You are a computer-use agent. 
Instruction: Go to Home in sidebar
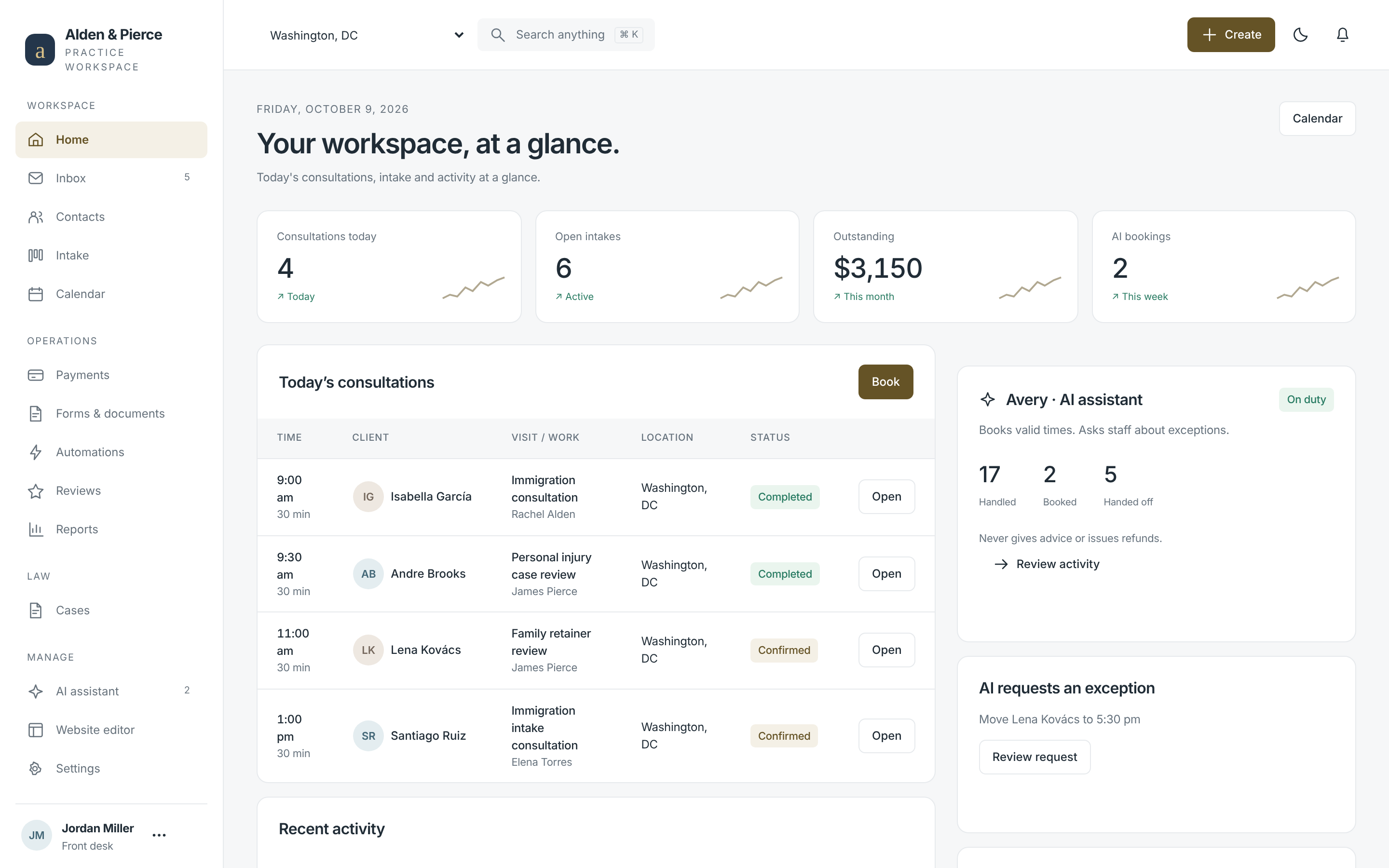click(111, 139)
